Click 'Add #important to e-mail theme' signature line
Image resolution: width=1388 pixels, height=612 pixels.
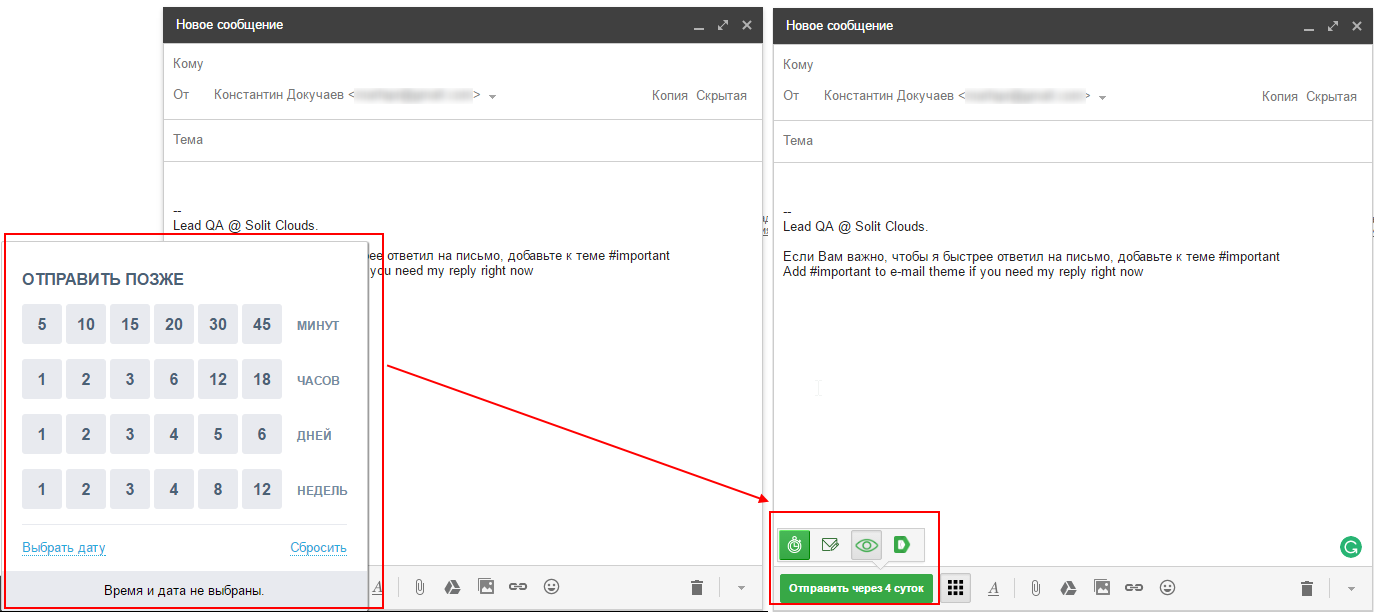coord(963,272)
